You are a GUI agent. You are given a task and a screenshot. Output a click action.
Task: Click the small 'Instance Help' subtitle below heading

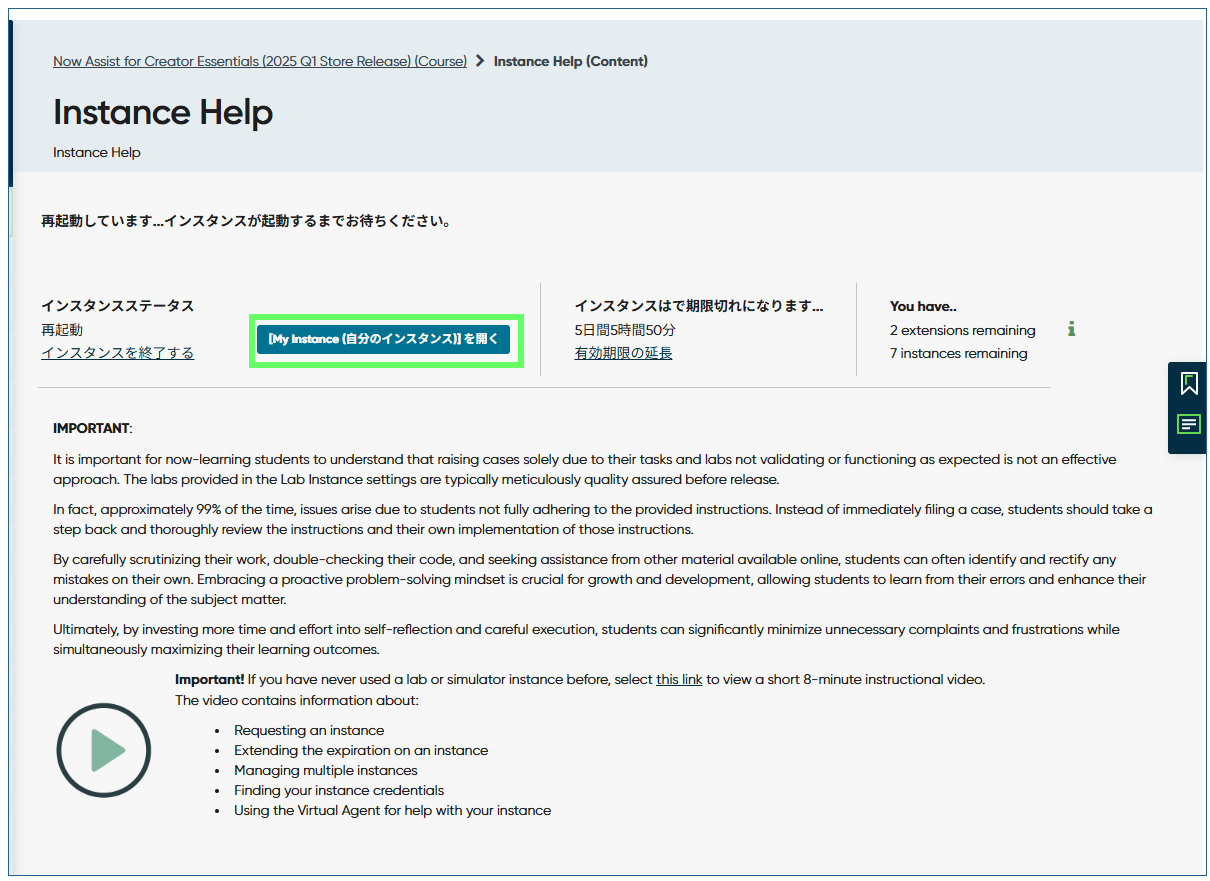(x=97, y=153)
